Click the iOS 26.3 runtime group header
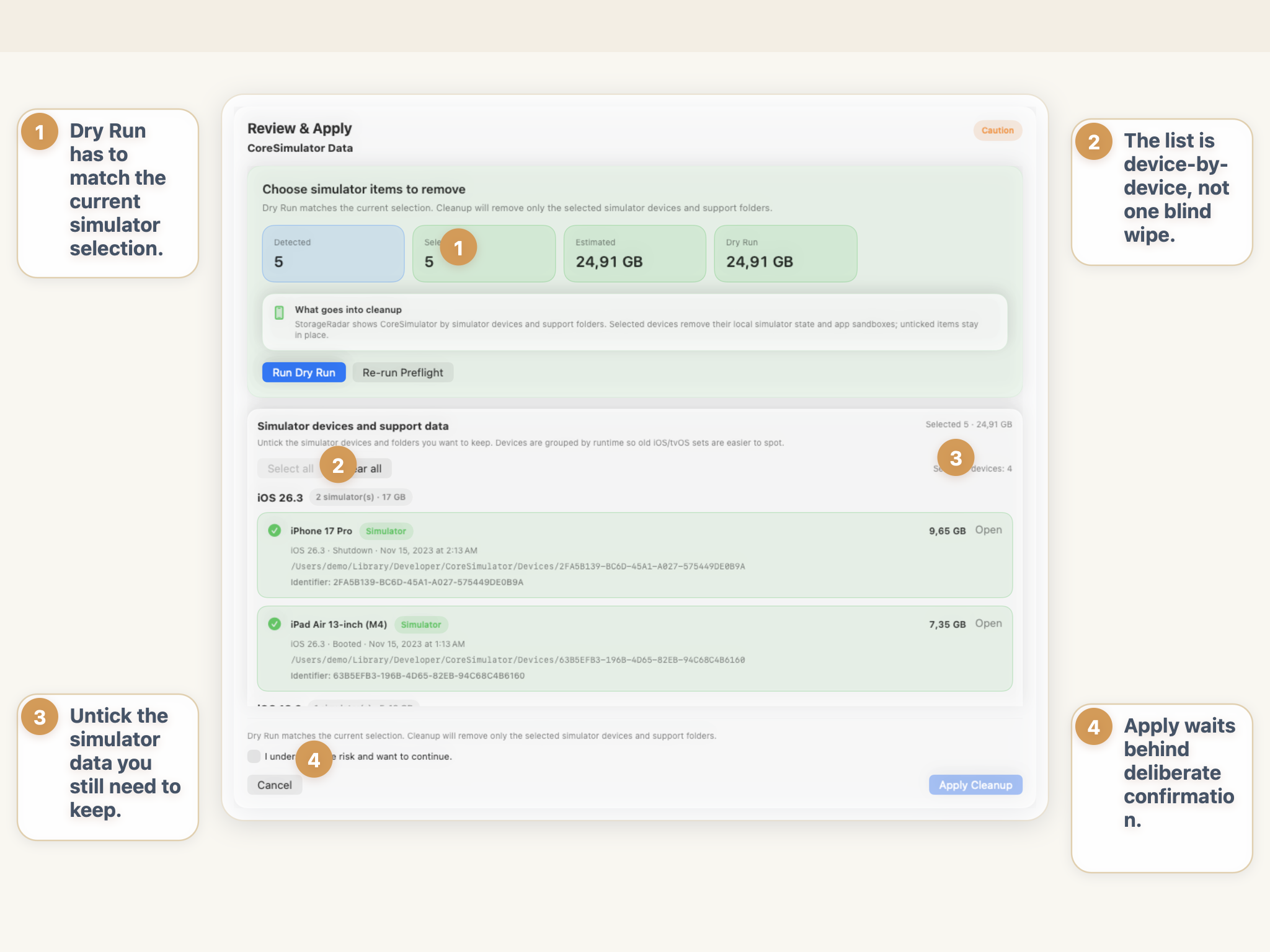The image size is (1270, 952). tap(280, 498)
